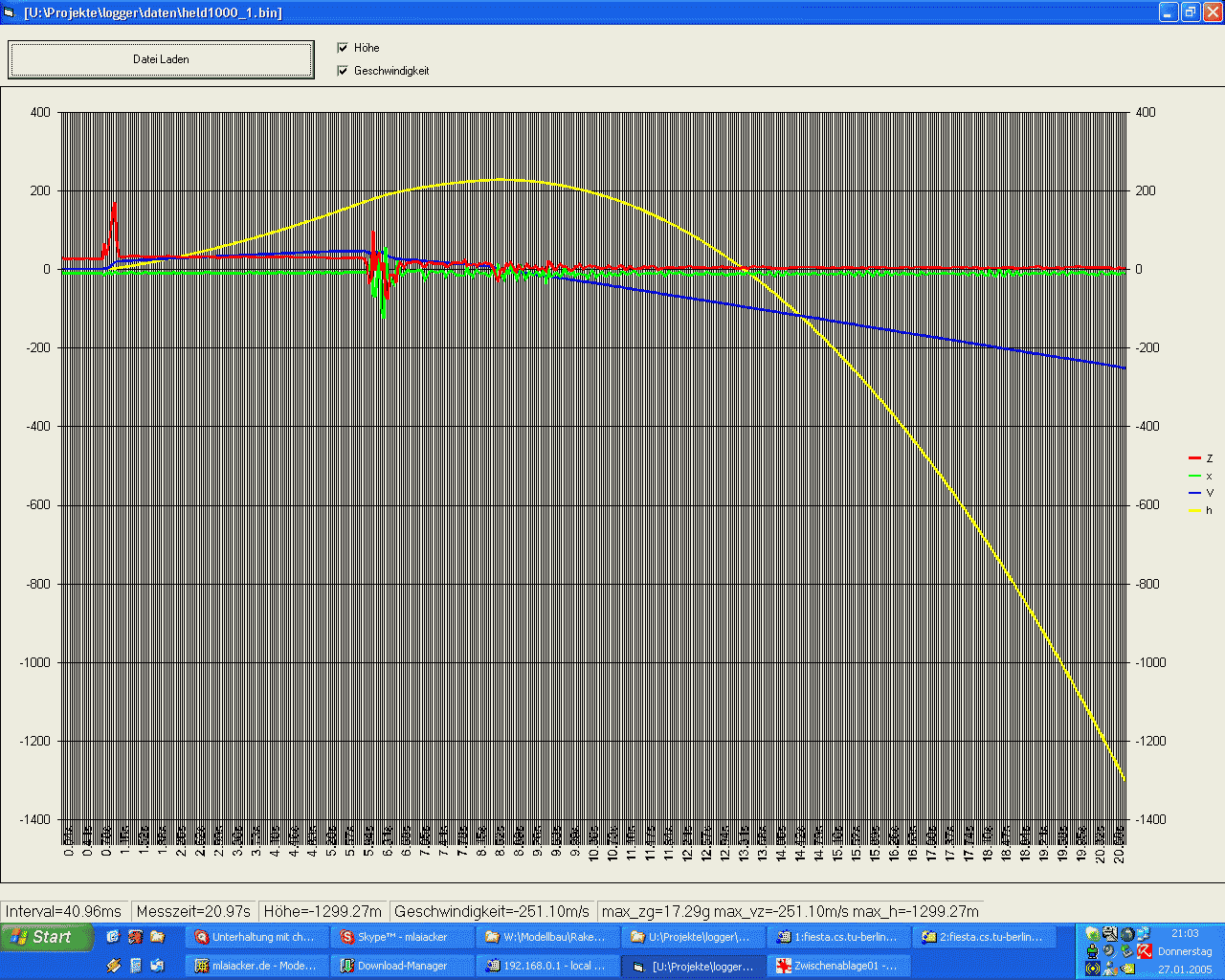Viewport: 1225px width, 980px height.
Task: Open the 192.168.0.1 local taskbar item
Action: 547,966
